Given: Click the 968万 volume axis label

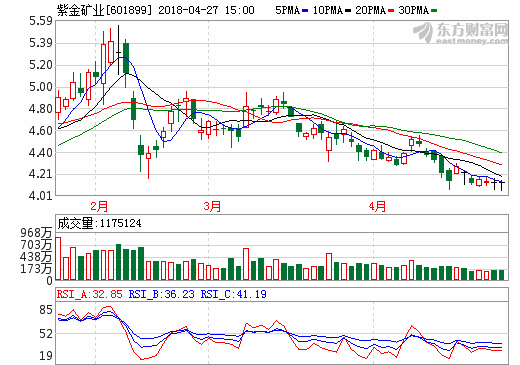Looking at the screenshot, I should (x=36, y=233).
